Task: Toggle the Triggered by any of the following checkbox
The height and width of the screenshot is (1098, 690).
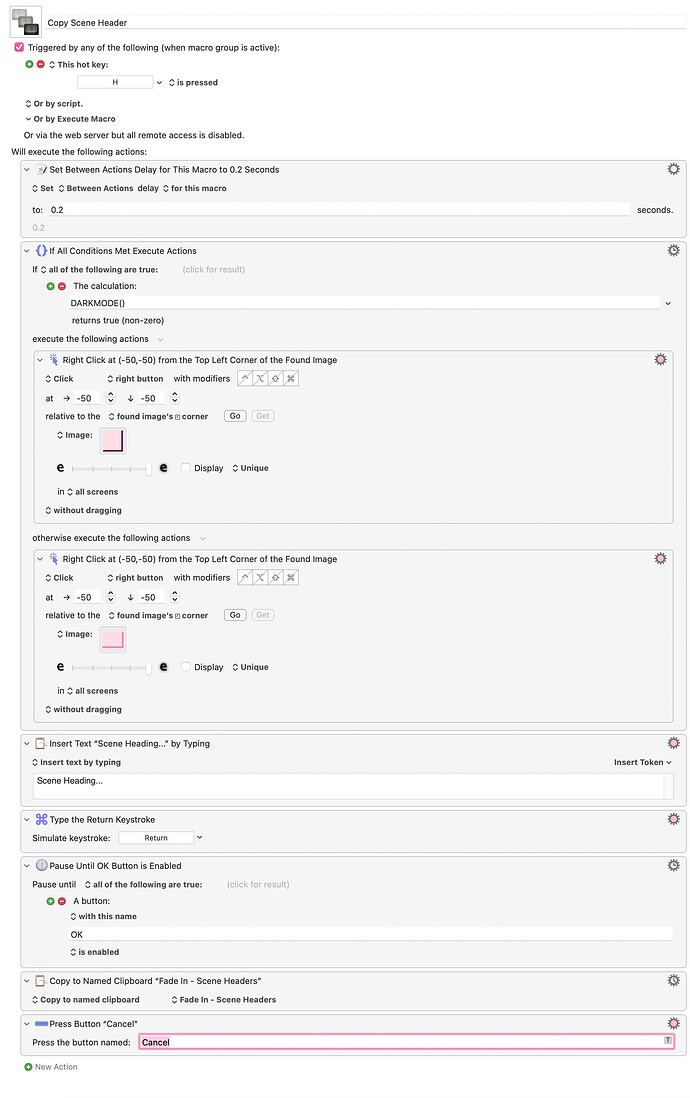Action: [x=19, y=48]
